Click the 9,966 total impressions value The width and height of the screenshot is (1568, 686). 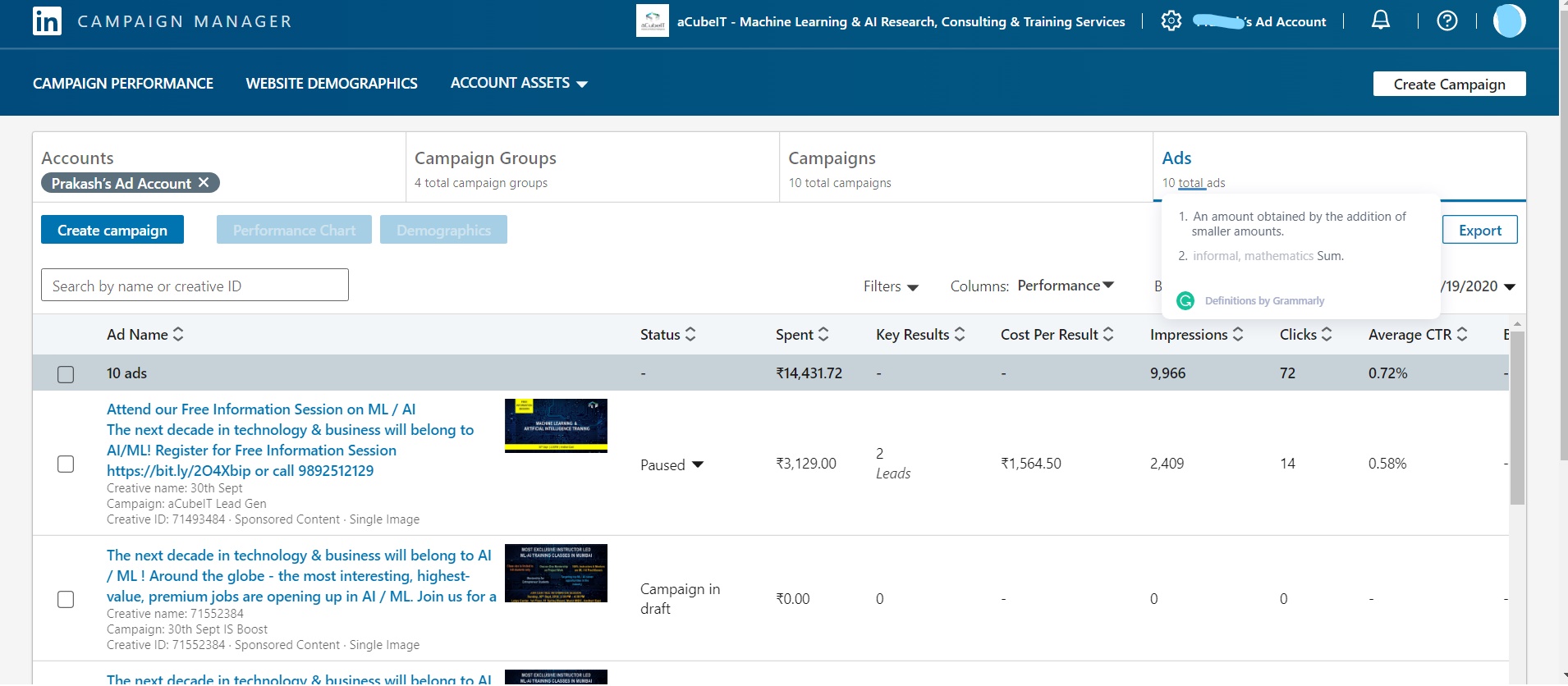click(x=1167, y=373)
